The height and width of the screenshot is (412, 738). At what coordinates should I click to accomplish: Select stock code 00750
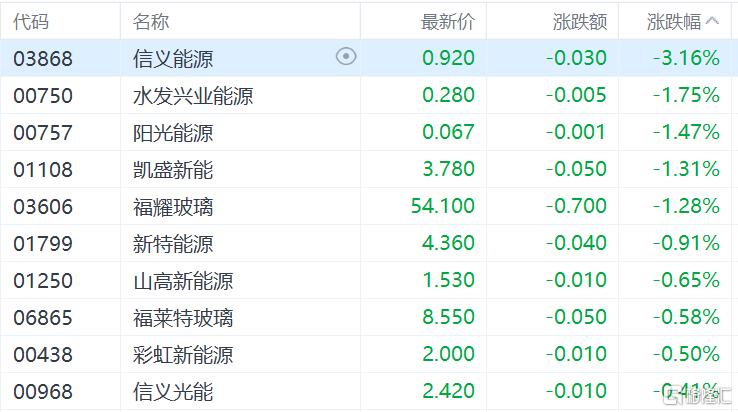[x=43, y=96]
